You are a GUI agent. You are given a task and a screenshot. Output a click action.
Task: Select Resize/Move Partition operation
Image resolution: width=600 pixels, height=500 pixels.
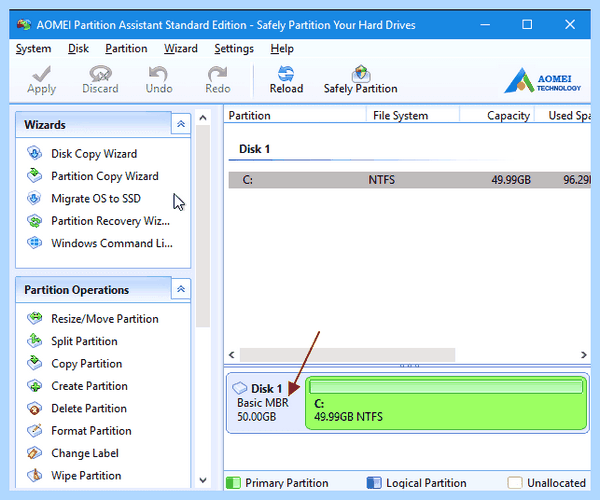pos(105,318)
